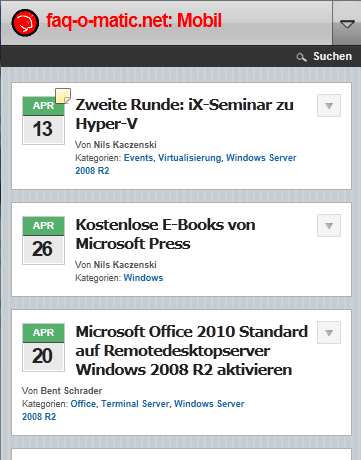Expand the Microsoft Office 2010 post arrow
361x460 pixels.
pos(329,333)
